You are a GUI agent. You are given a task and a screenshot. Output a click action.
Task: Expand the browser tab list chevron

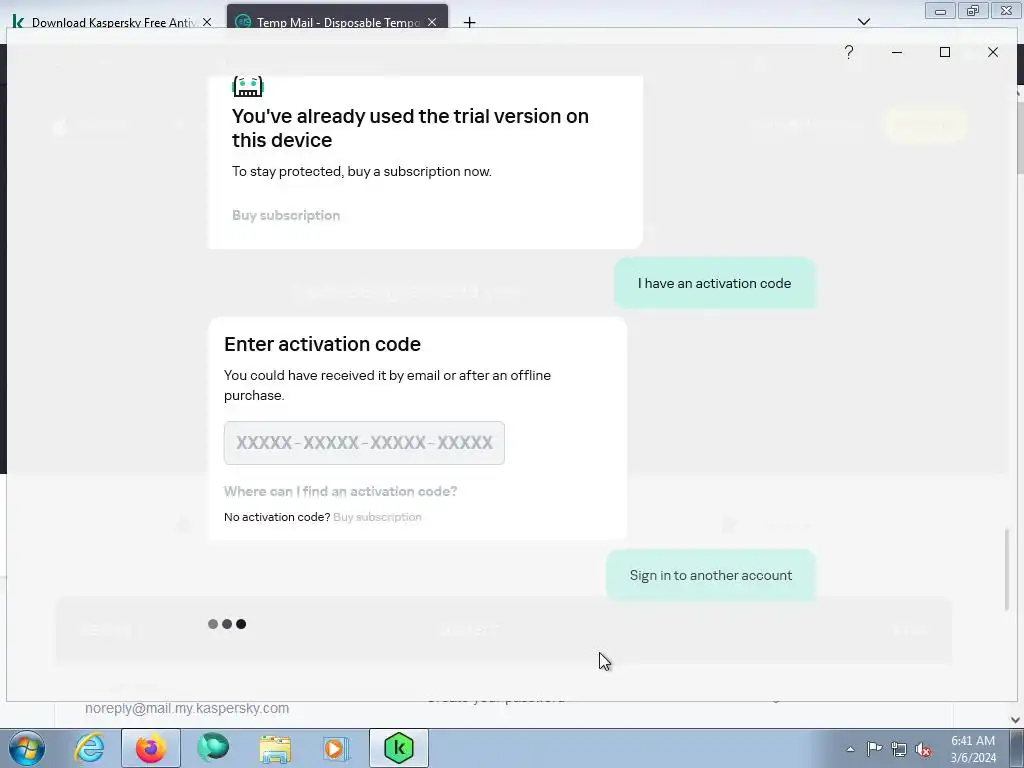(x=863, y=22)
